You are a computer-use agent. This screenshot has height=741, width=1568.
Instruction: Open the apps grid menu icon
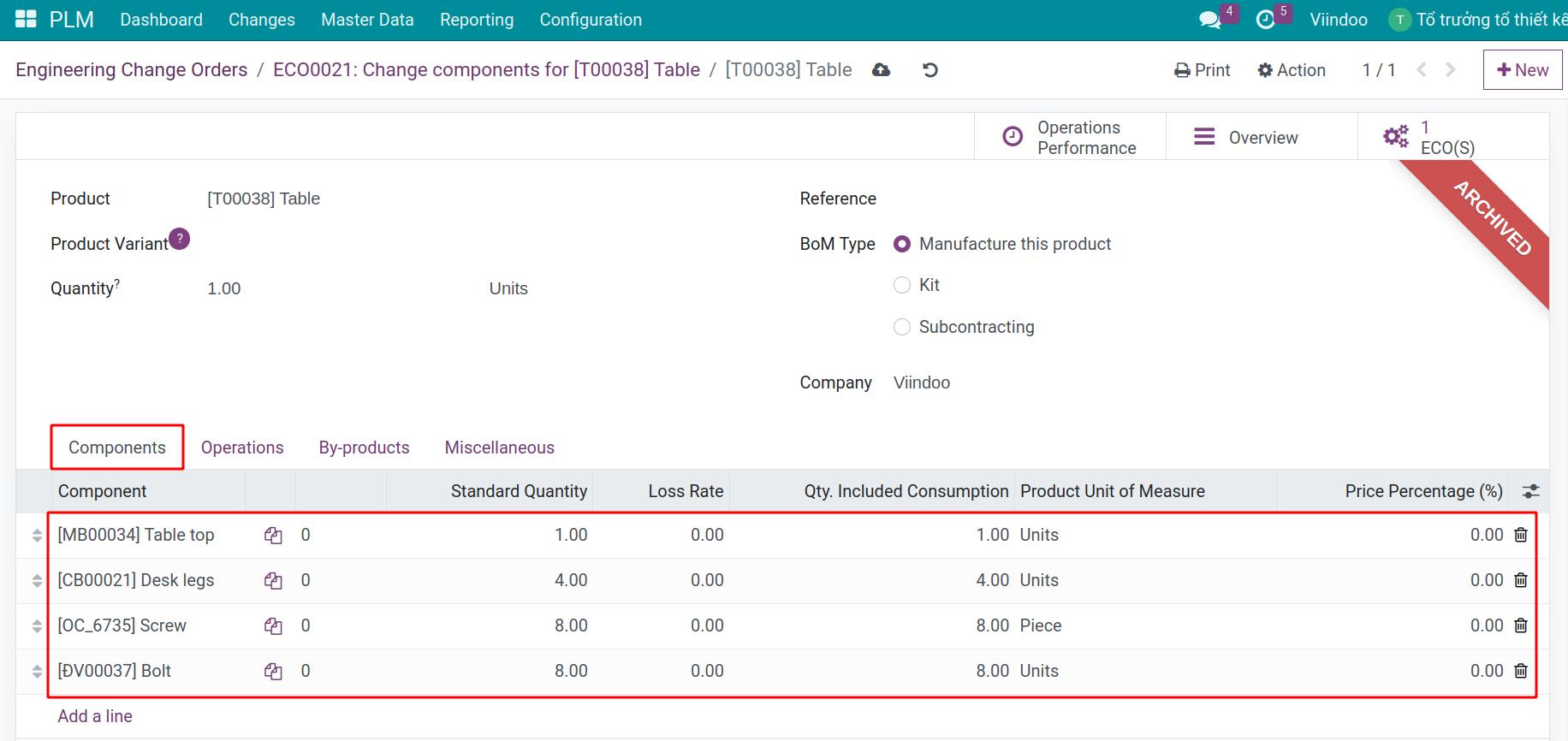click(x=26, y=20)
